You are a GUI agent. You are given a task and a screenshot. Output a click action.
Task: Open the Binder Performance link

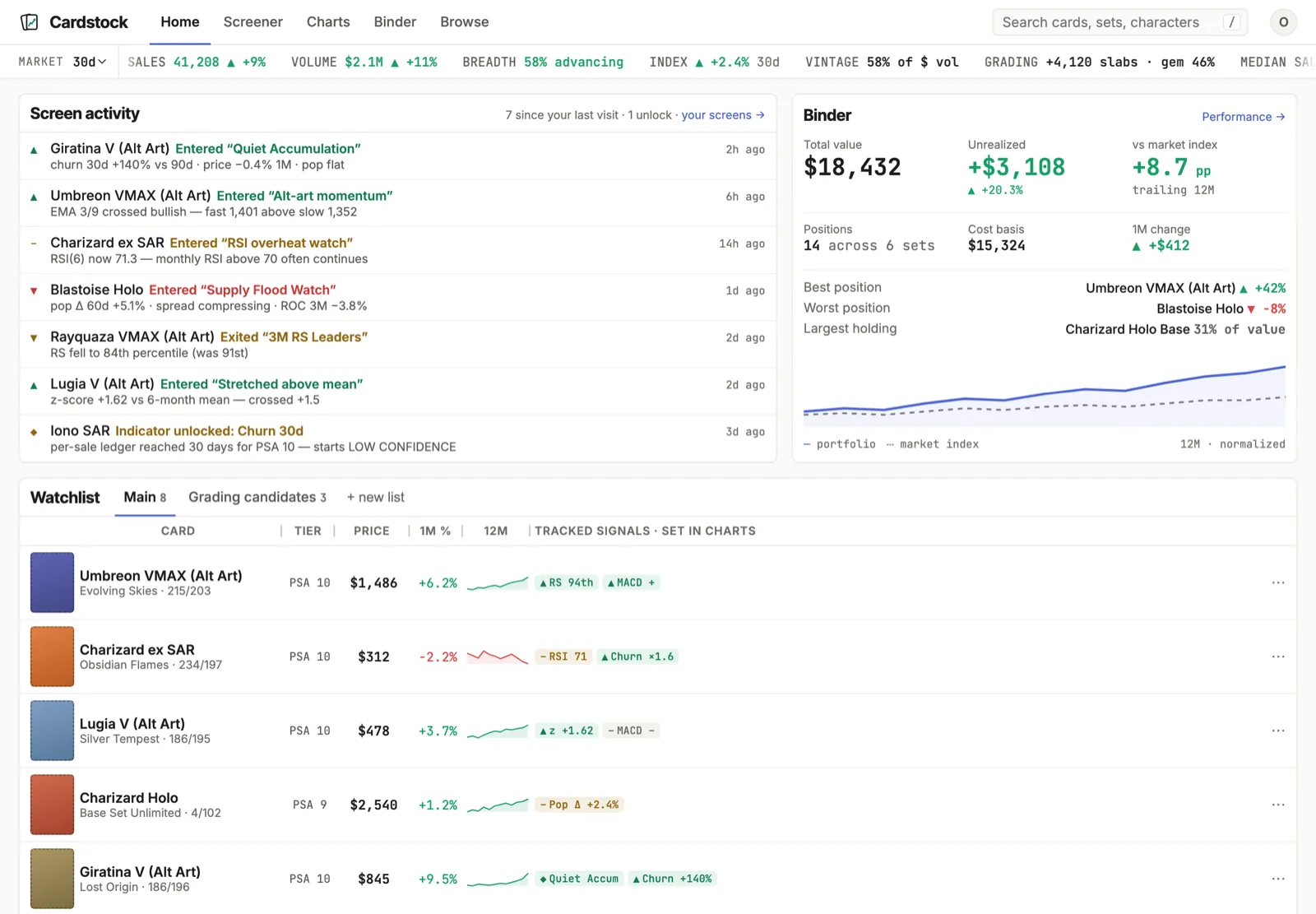tap(1243, 117)
